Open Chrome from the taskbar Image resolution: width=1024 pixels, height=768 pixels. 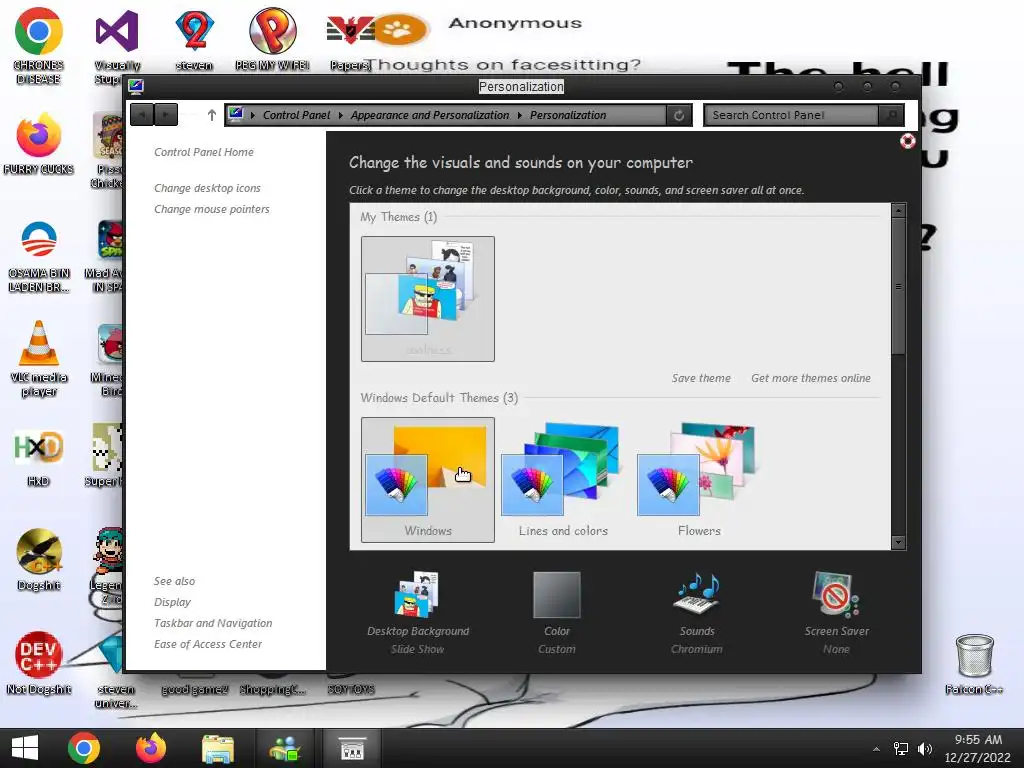[84, 748]
